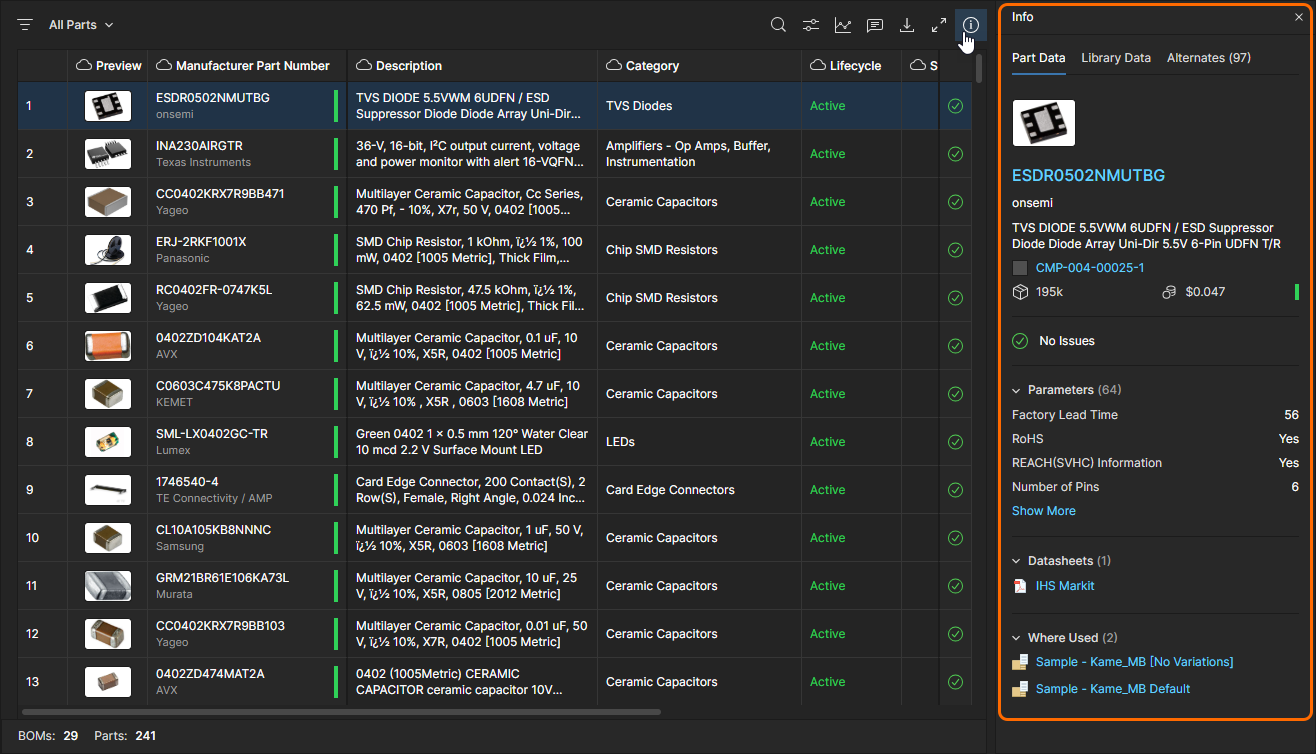The height and width of the screenshot is (754, 1316).
Task: Open the IHS Markit datasheet link
Action: 1064,586
